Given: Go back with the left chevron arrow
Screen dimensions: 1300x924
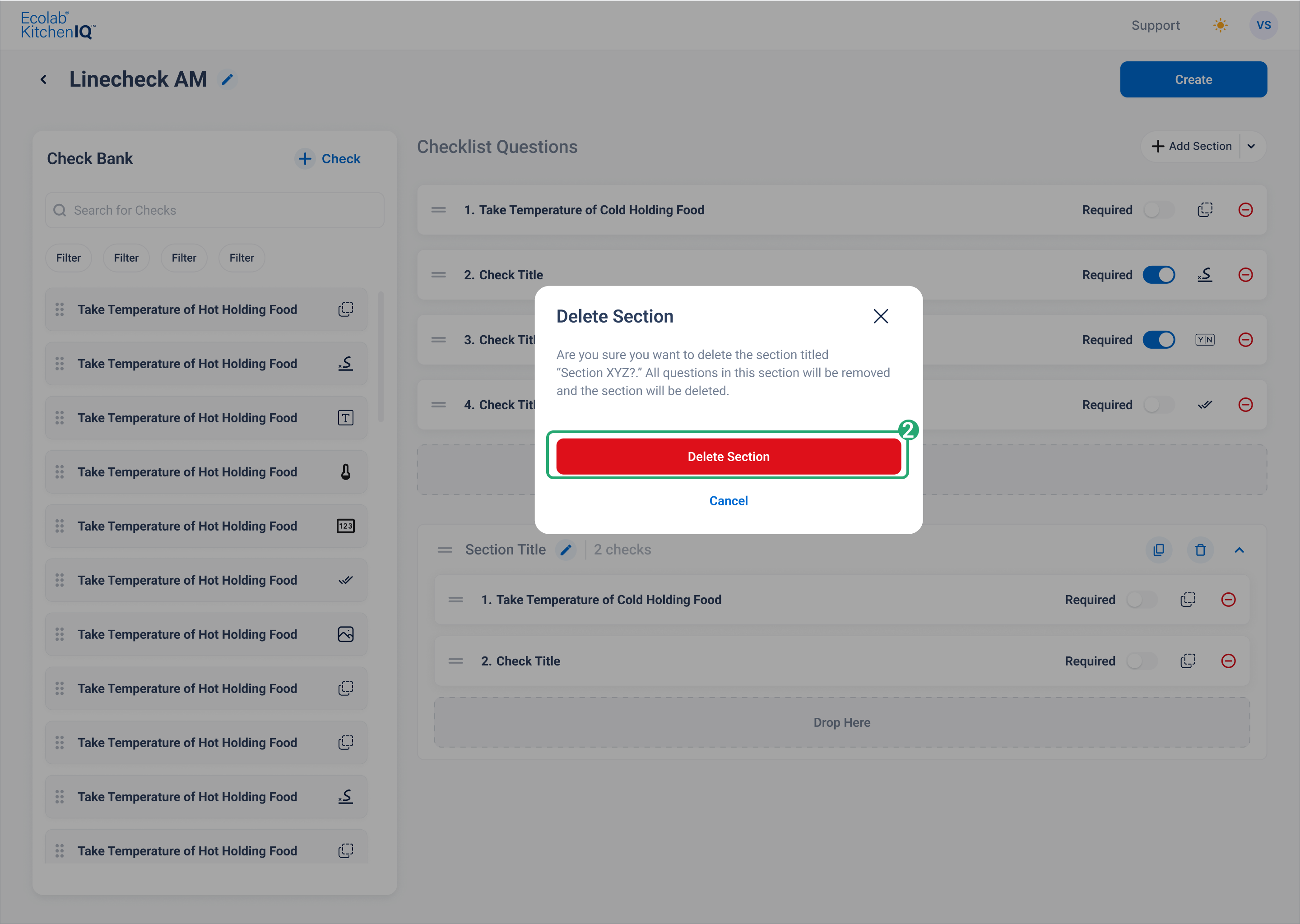Looking at the screenshot, I should tap(43, 80).
